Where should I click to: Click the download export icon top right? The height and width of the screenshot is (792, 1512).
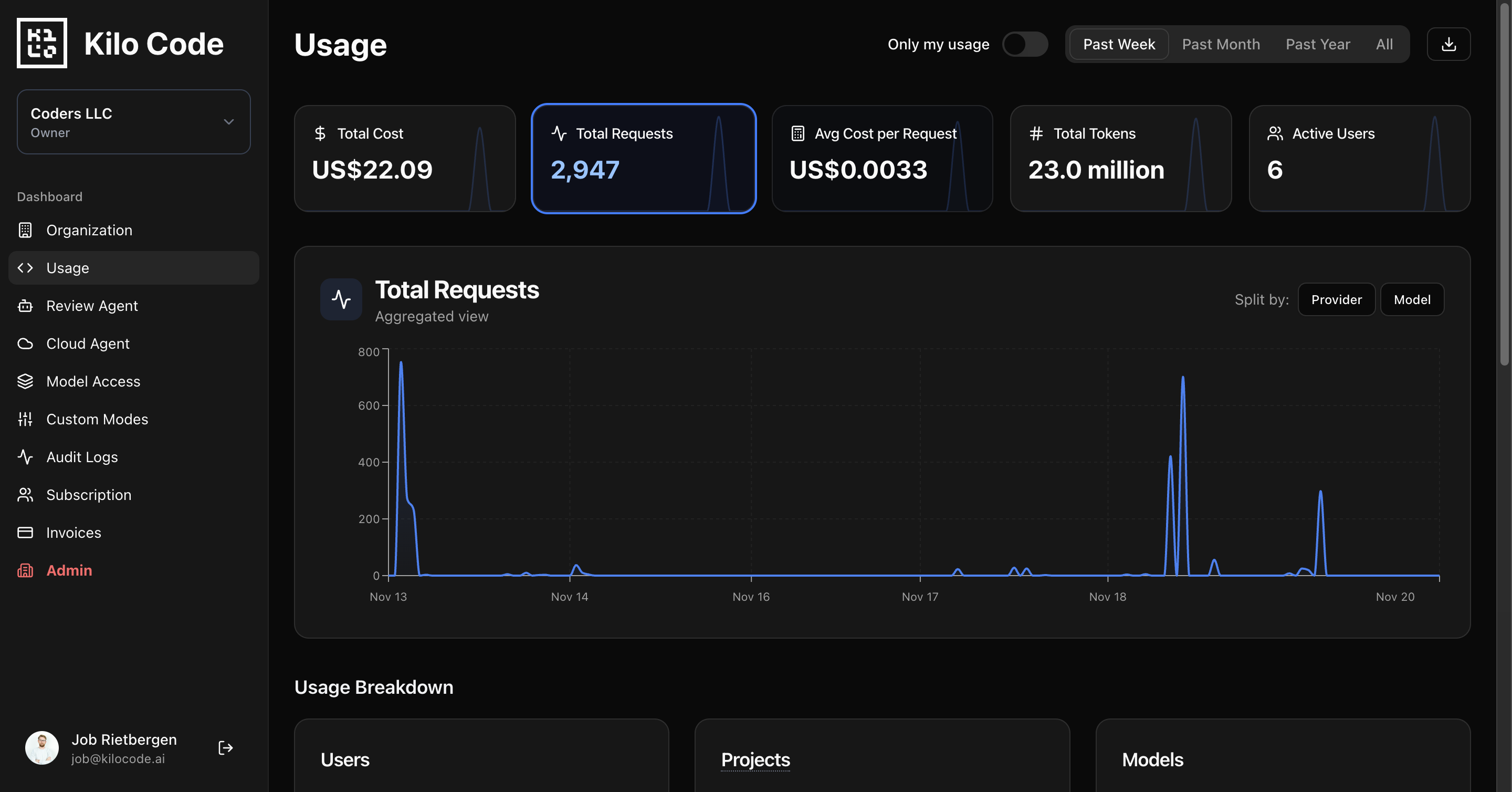pyautogui.click(x=1448, y=44)
